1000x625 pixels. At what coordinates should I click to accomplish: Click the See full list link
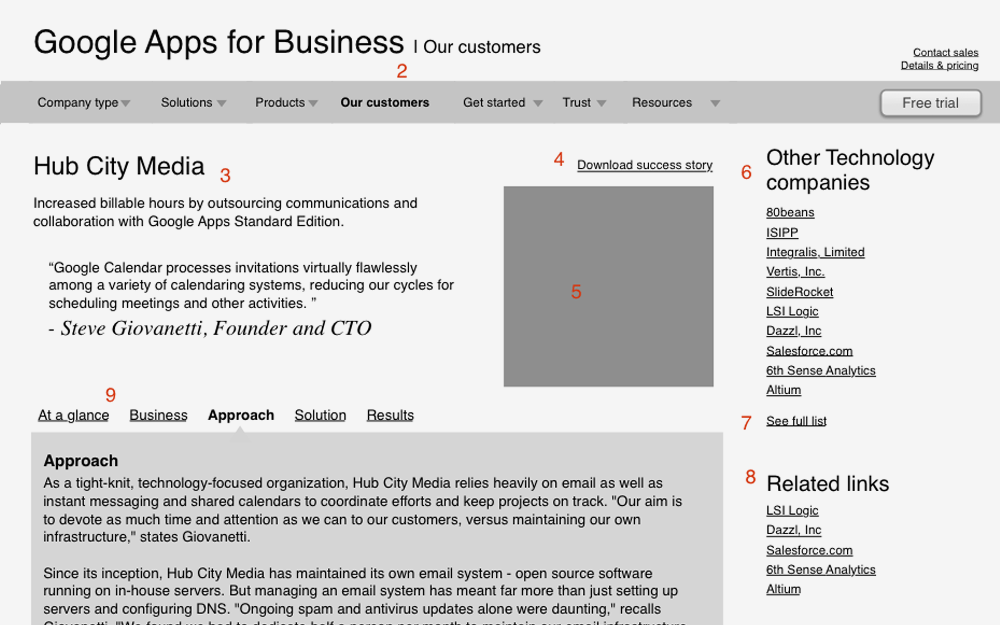pyautogui.click(x=796, y=421)
